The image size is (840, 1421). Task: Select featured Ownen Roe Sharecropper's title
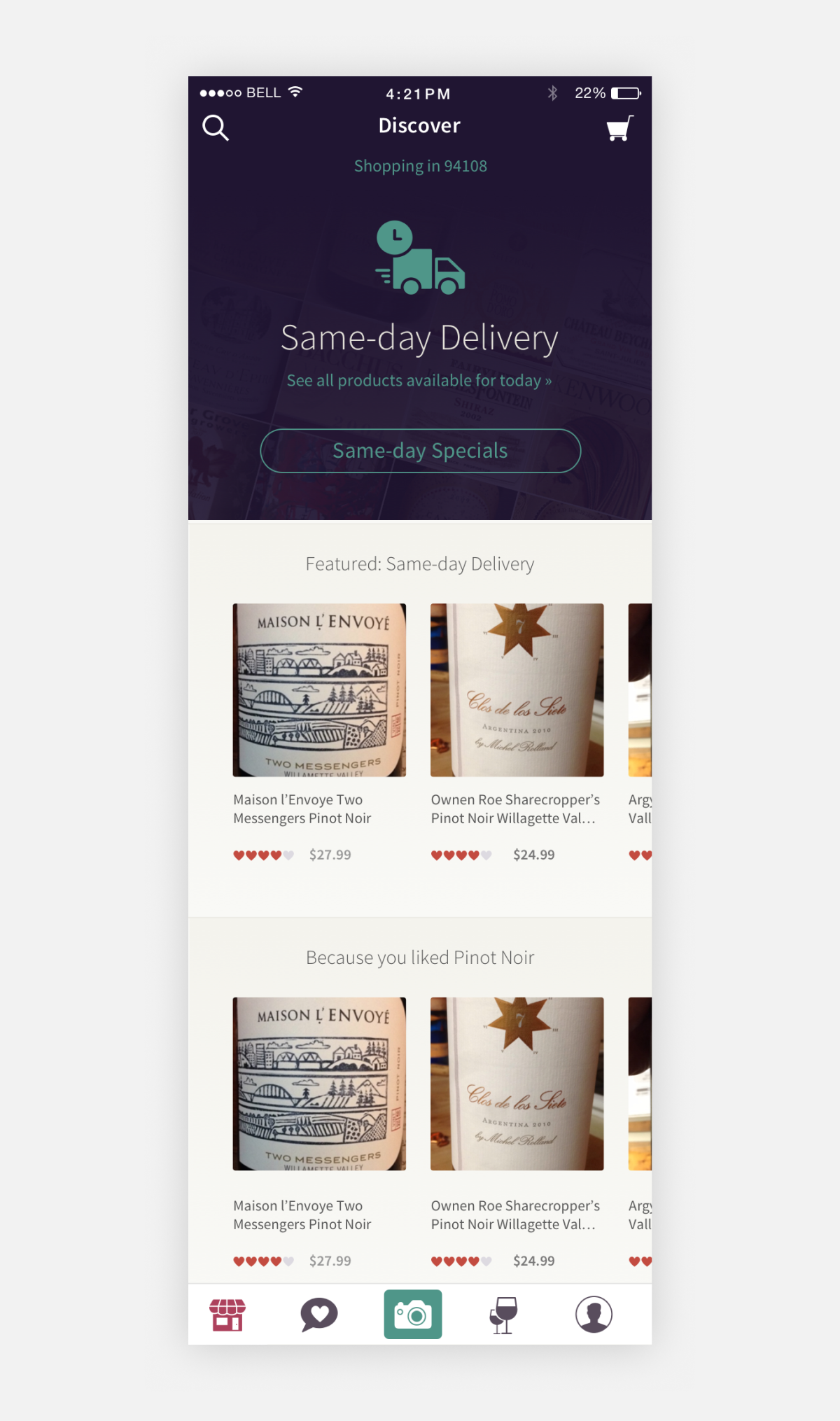515,808
